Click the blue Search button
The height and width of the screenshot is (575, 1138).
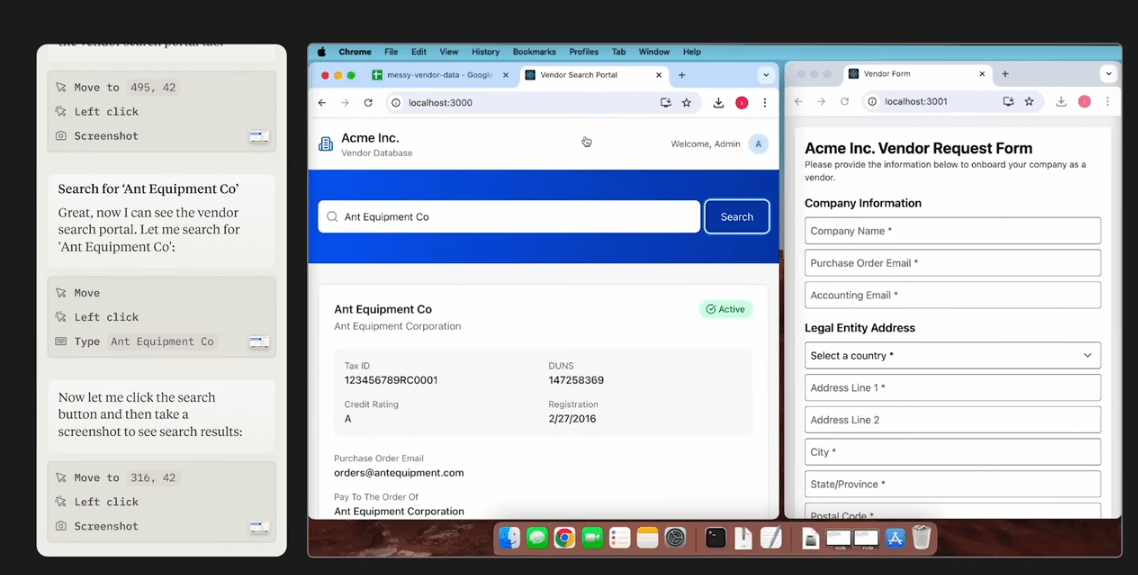tap(737, 217)
